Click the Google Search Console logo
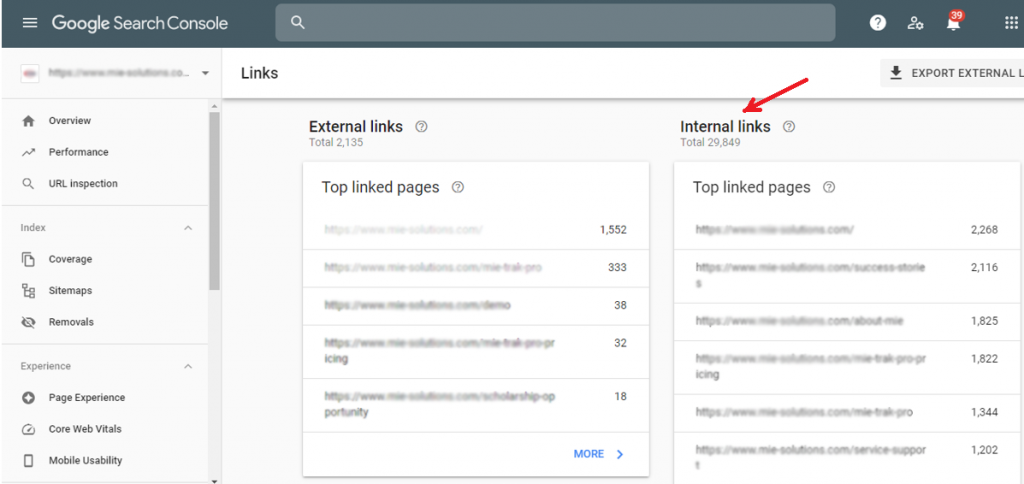 click(140, 23)
